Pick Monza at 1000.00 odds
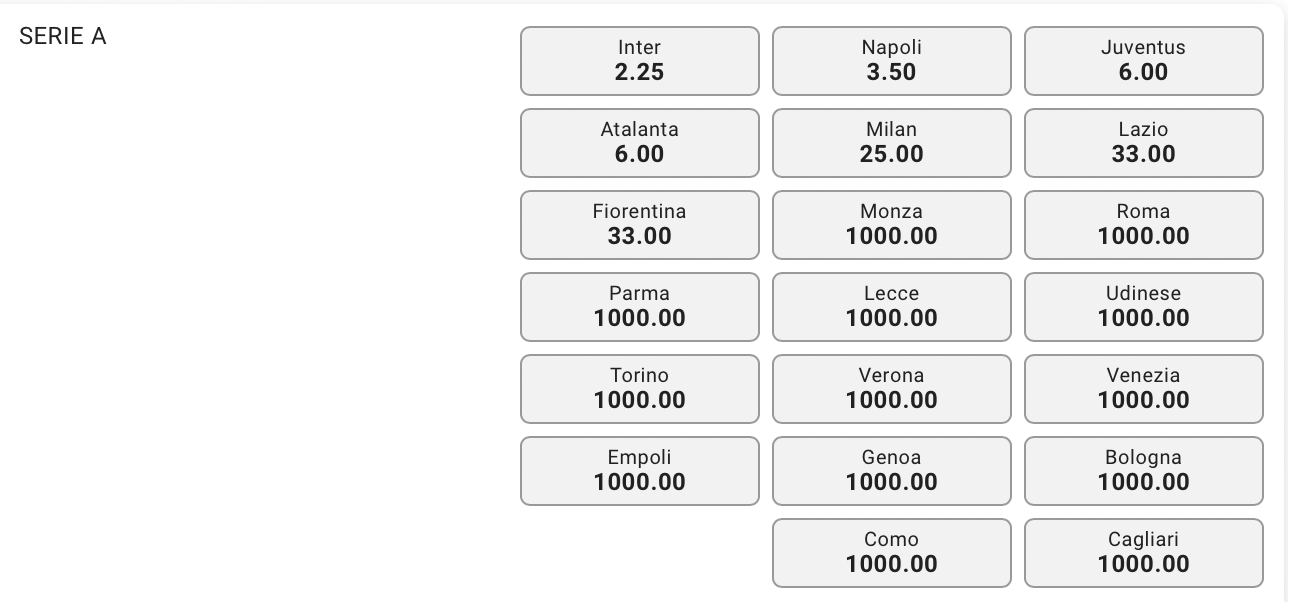 coord(892,225)
